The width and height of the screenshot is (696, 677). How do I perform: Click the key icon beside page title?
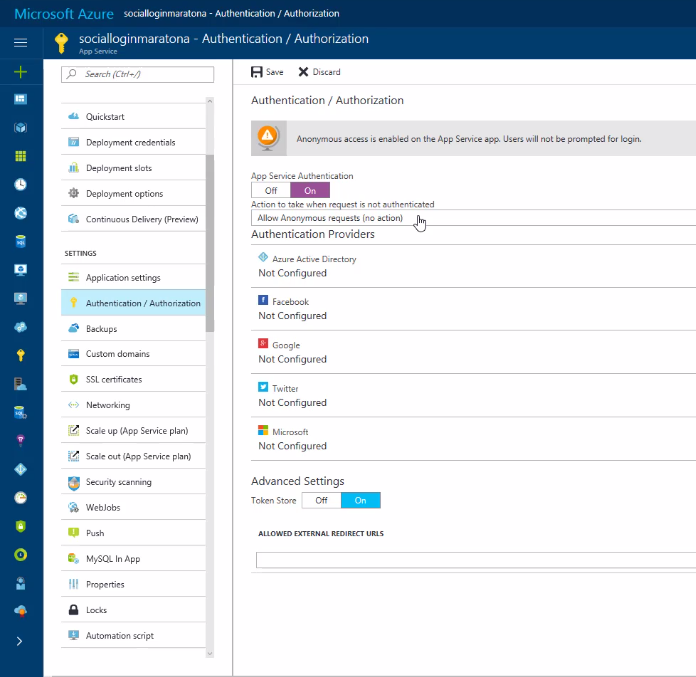coord(61,43)
